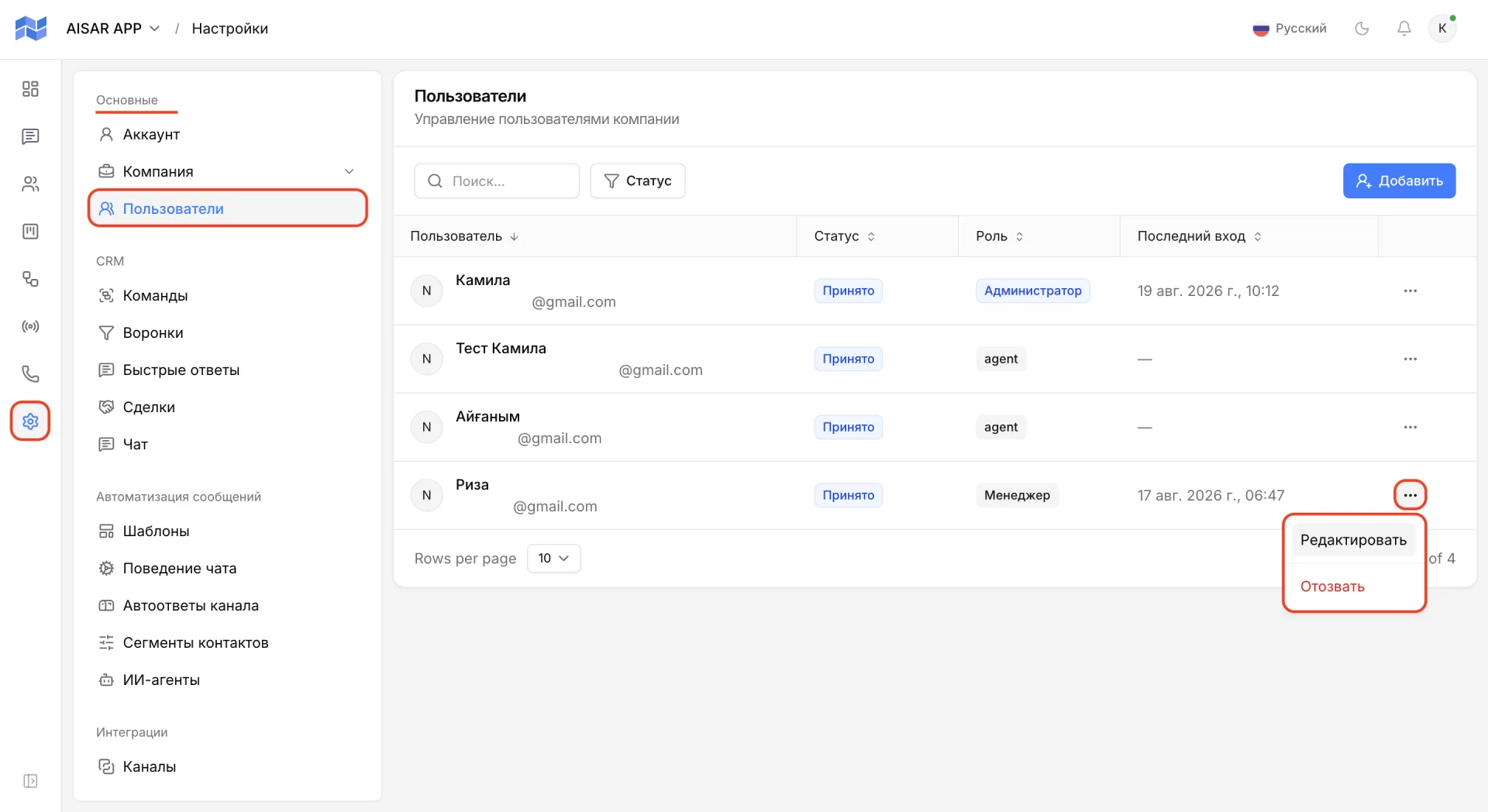Sort table by Статус column
Image resolution: width=1488 pixels, height=812 pixels.
click(x=845, y=236)
